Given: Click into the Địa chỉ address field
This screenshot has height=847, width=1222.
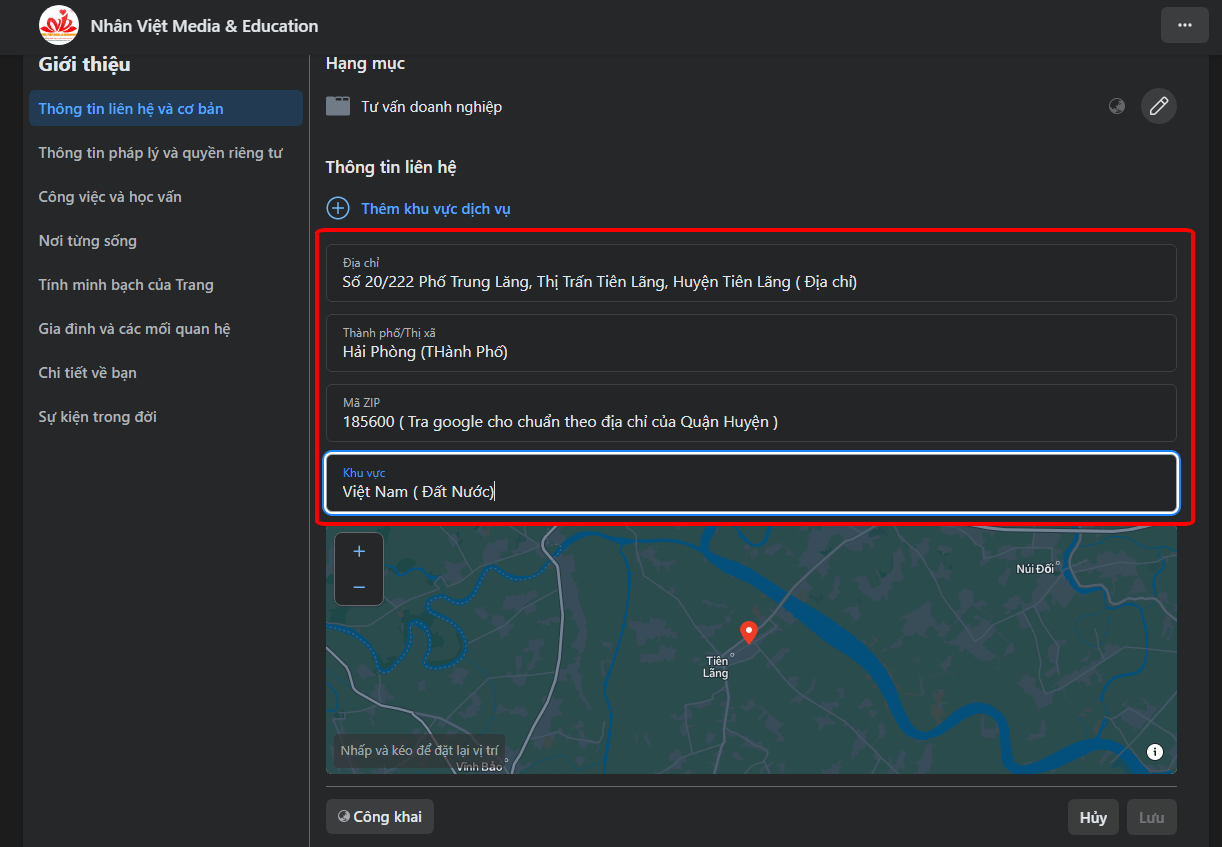Looking at the screenshot, I should [751, 273].
